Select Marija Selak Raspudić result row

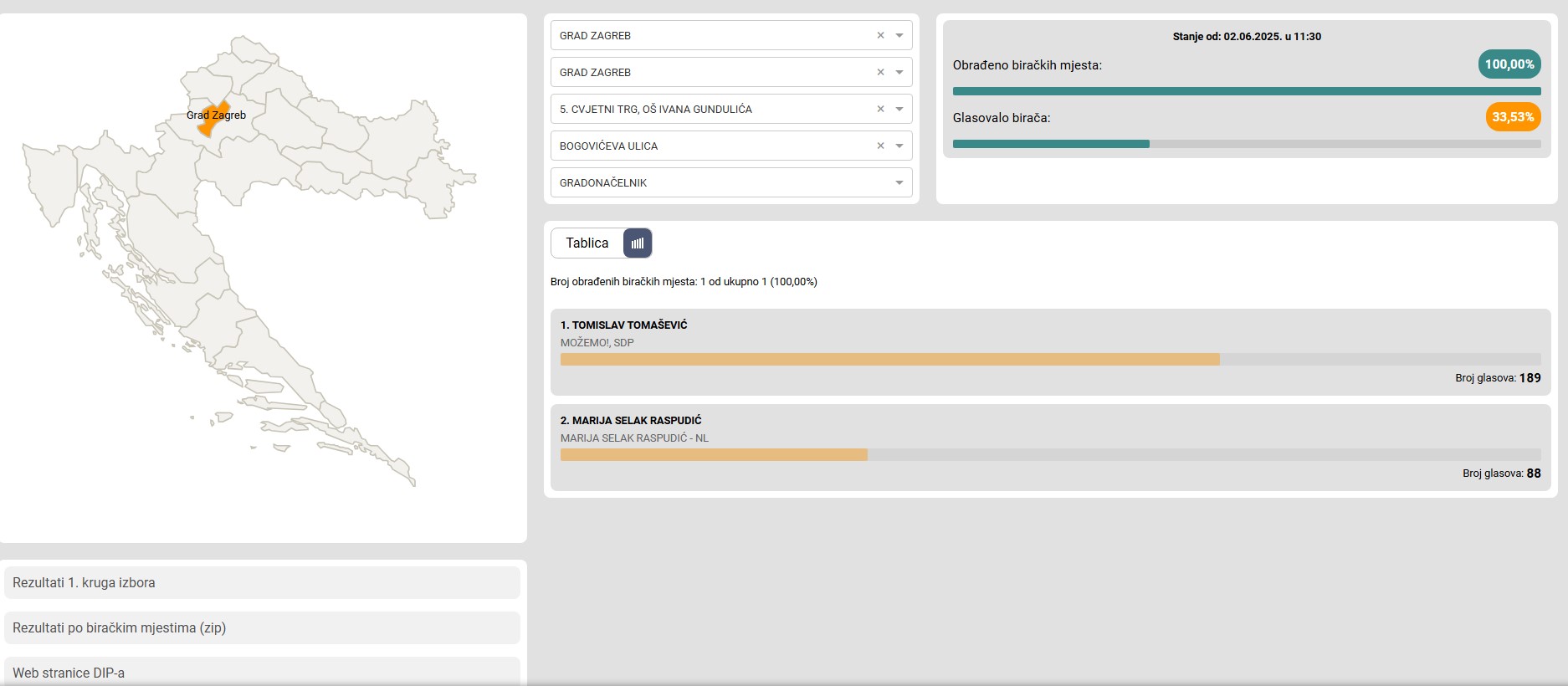point(1050,447)
